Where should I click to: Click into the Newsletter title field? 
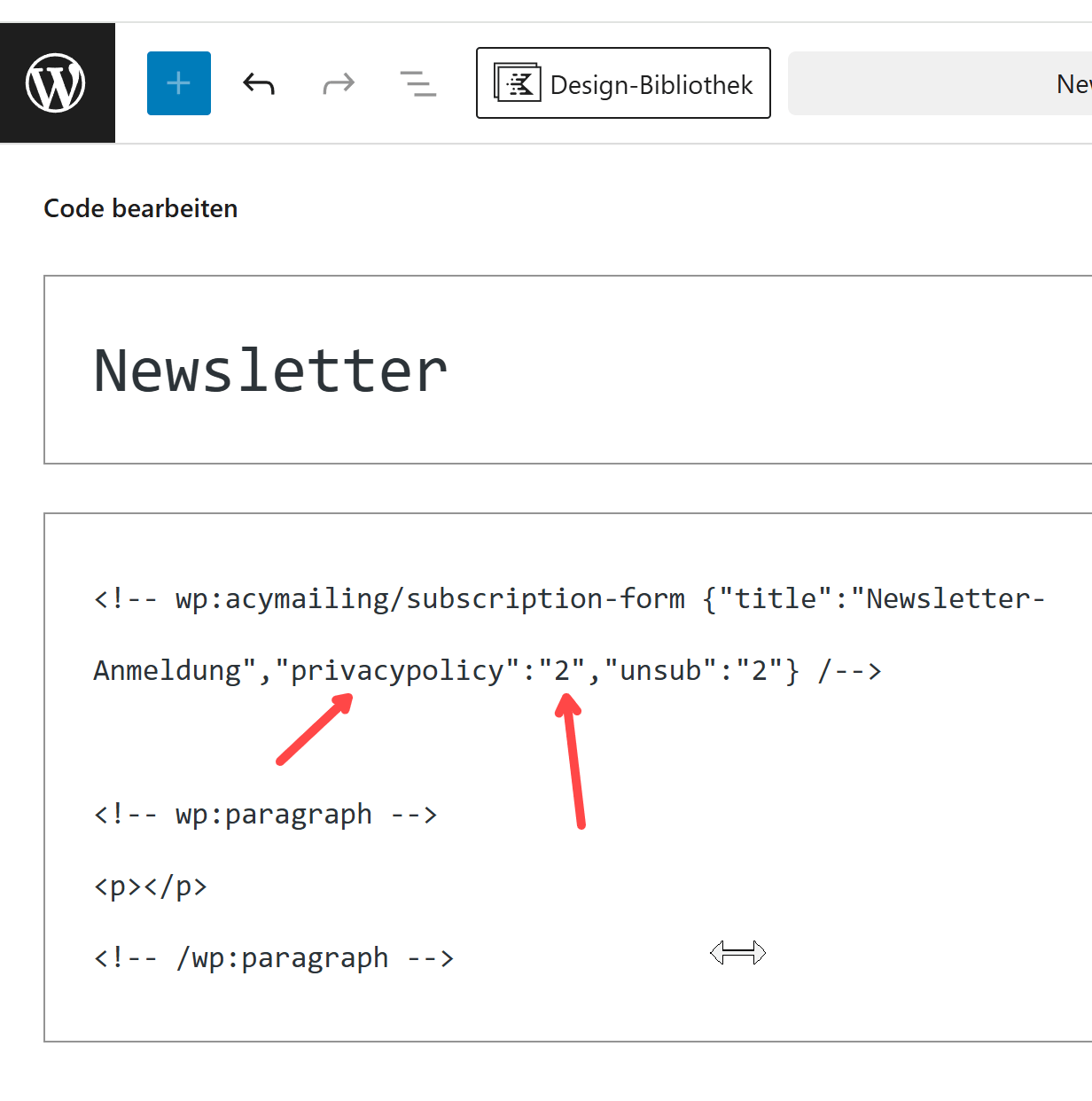pyautogui.click(x=270, y=371)
